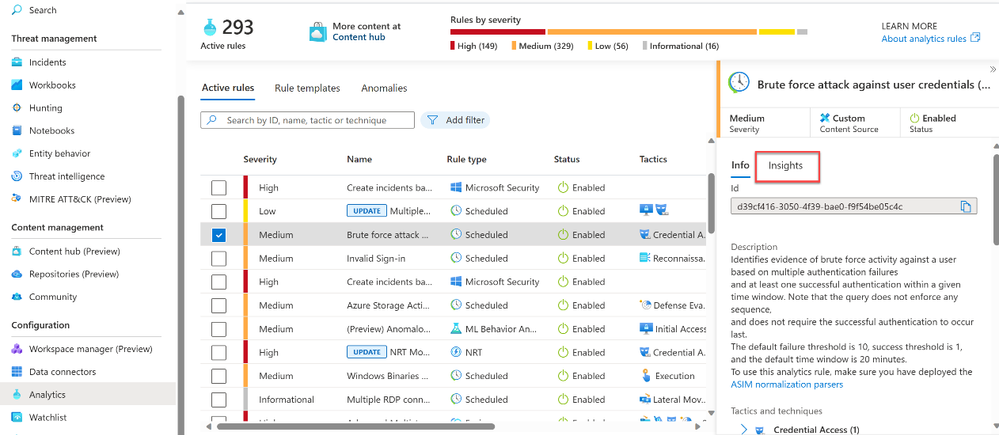Open Content hub (Preview) in sidebar

75,252
